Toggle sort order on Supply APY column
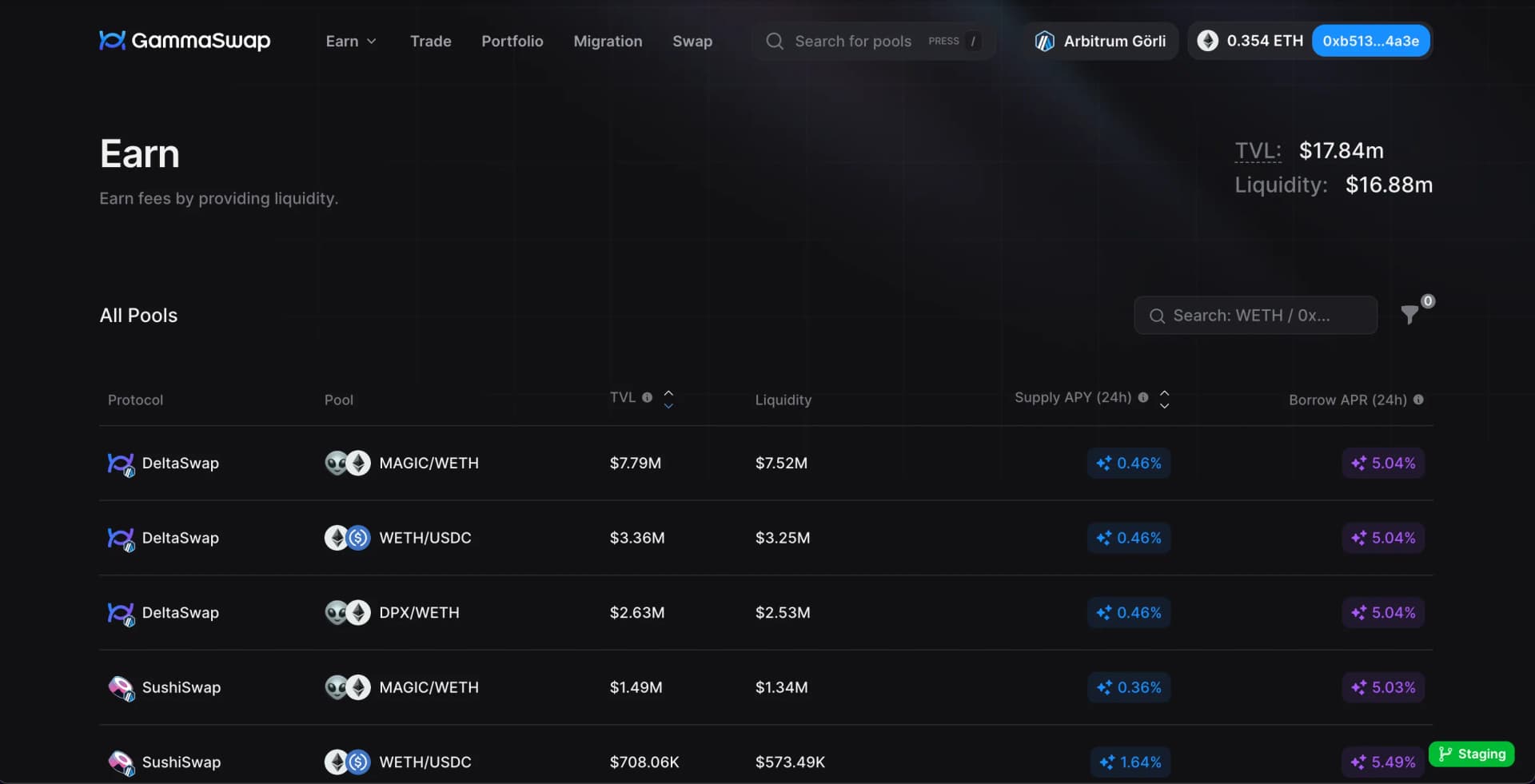This screenshot has height=784, width=1535. [x=1164, y=399]
